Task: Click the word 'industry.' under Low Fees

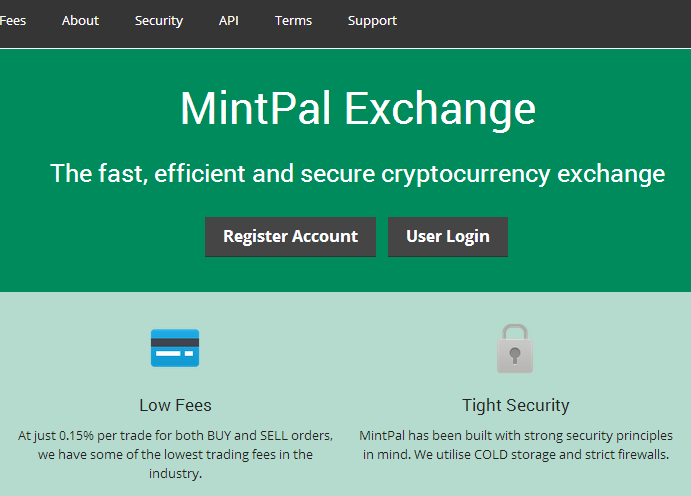Action: click(x=175, y=473)
